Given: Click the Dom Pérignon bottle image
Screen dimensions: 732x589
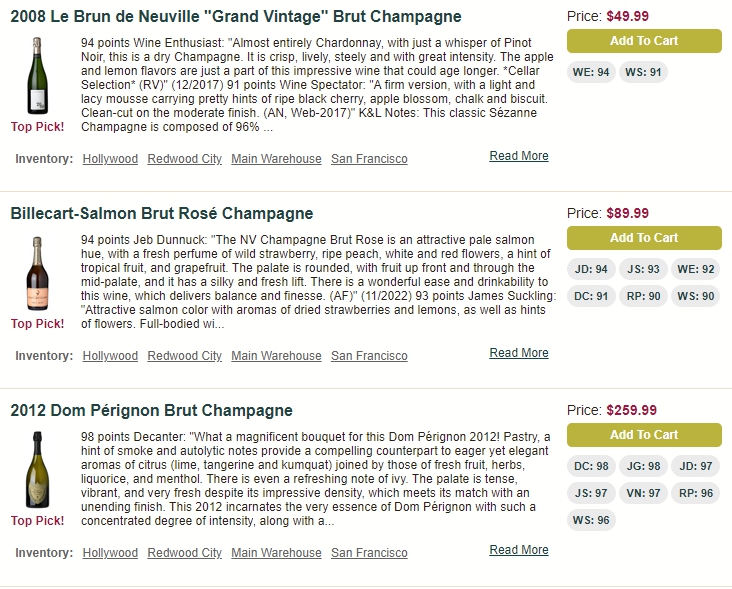Looking at the screenshot, I should tap(37, 470).
